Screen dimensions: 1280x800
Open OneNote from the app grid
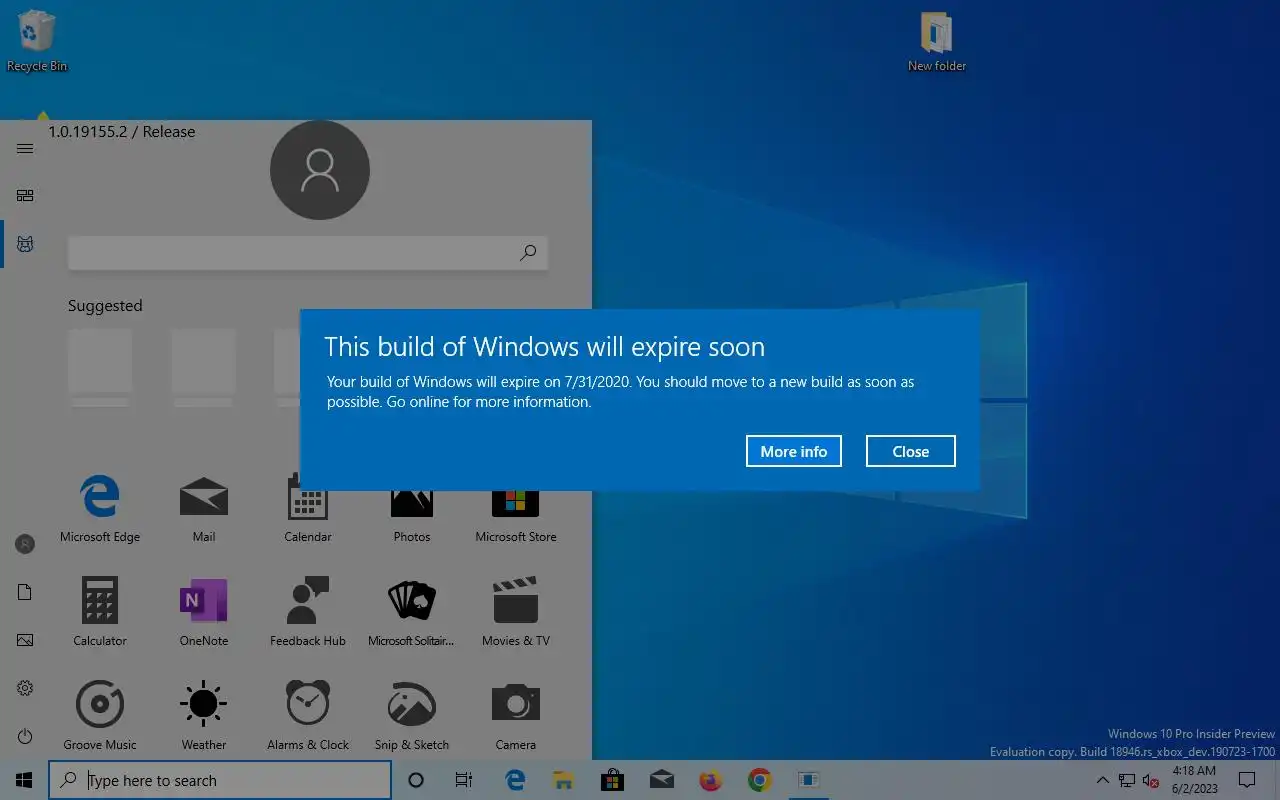204,612
